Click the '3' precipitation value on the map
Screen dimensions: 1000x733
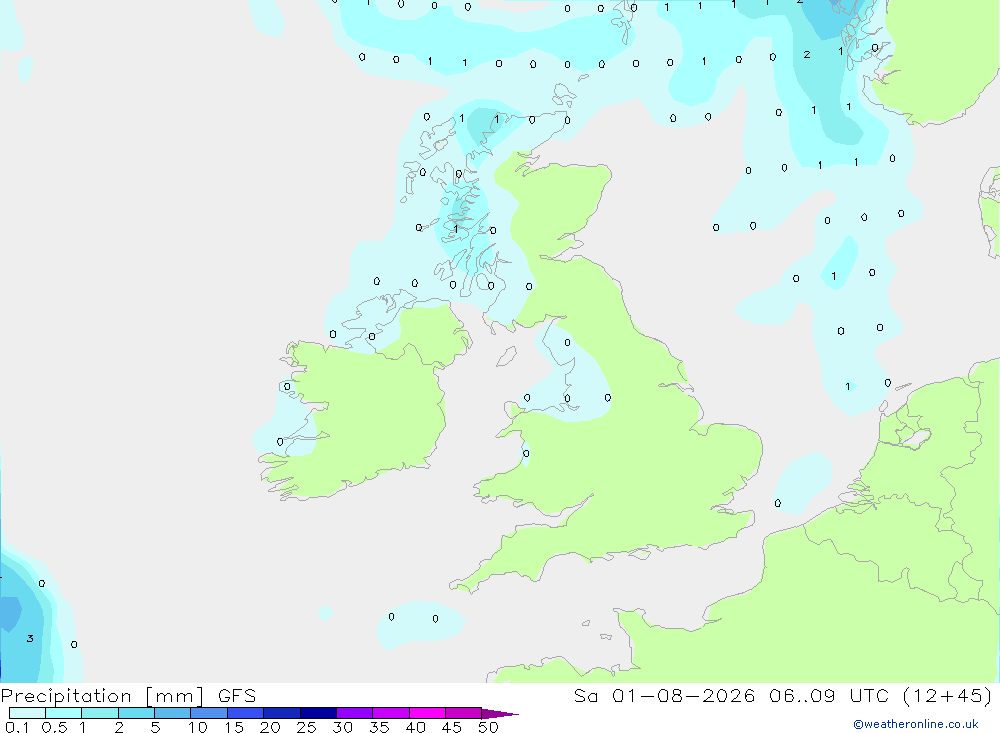pyautogui.click(x=30, y=639)
